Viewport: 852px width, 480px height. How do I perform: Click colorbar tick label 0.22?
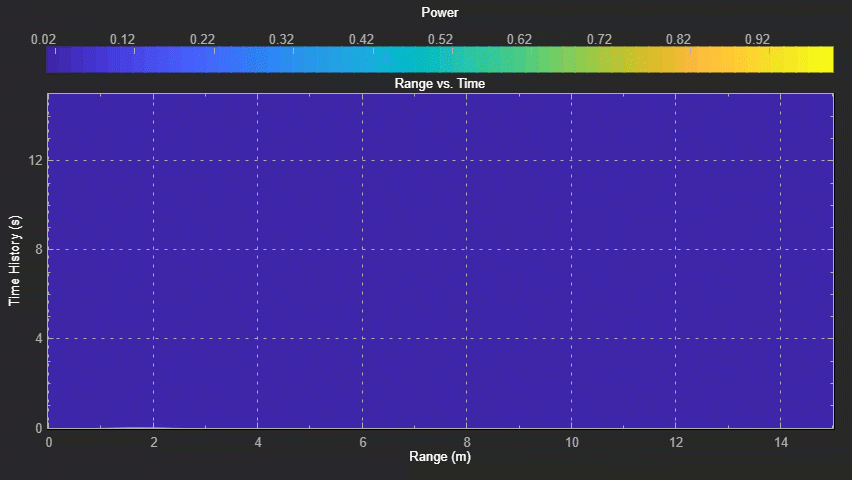(202, 40)
